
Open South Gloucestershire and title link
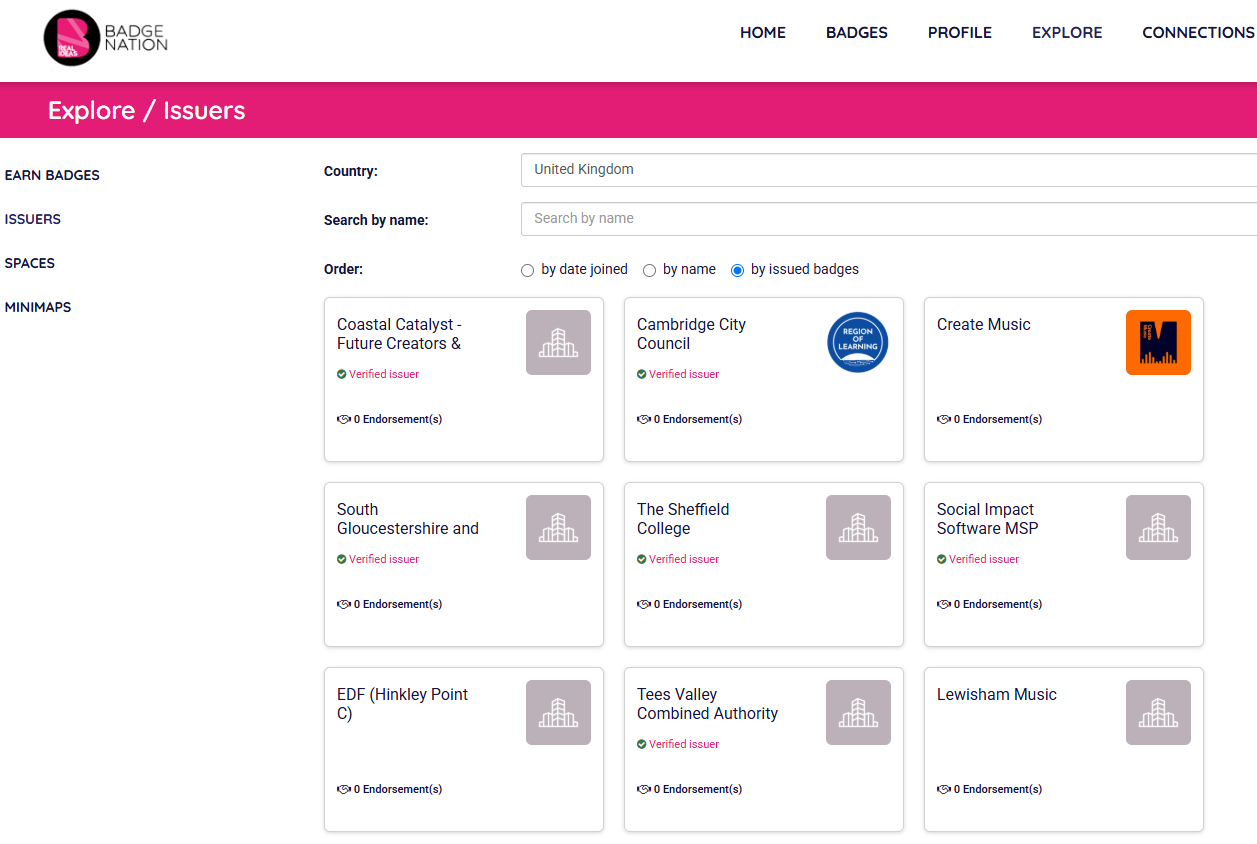408,519
